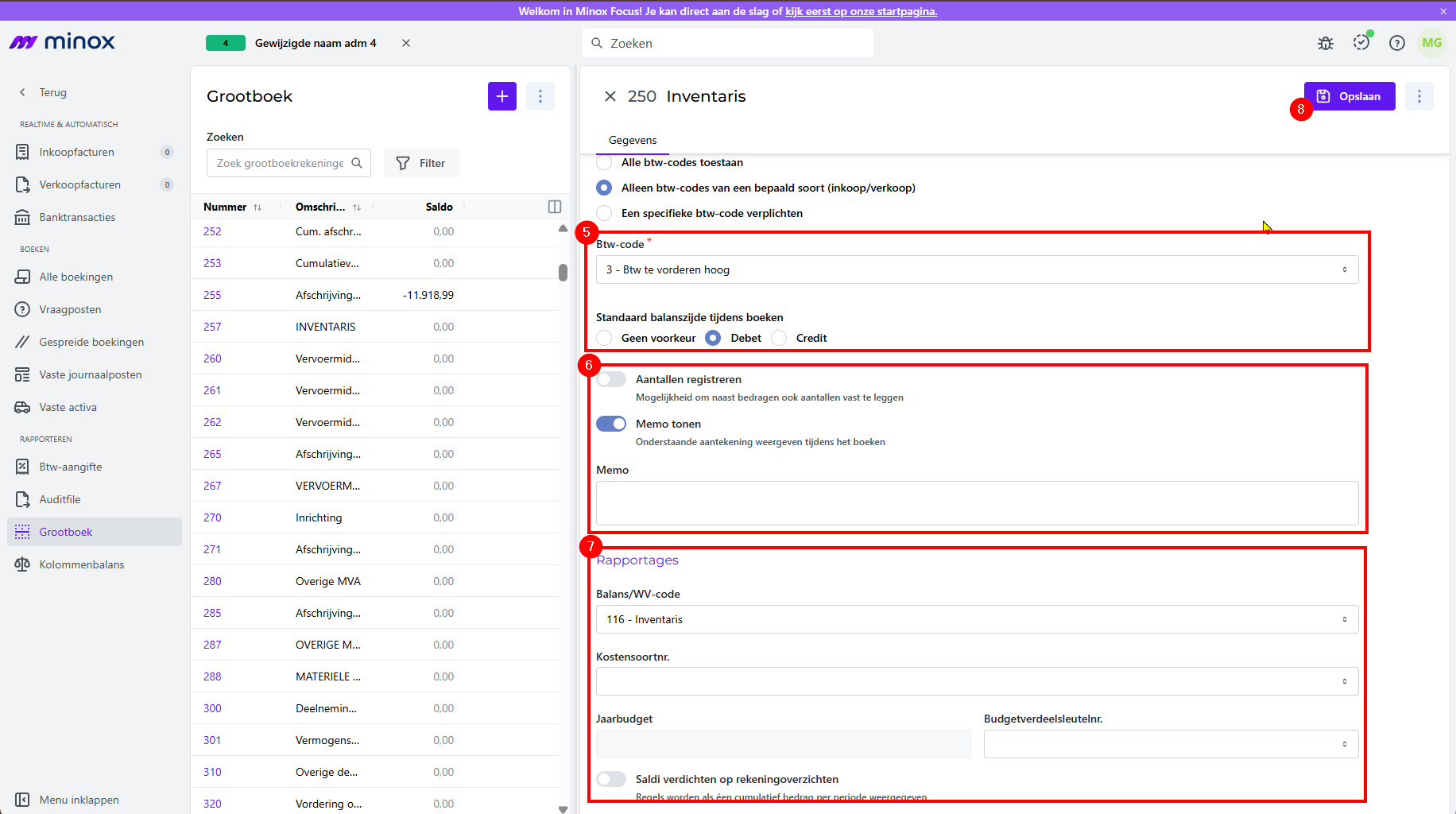The height and width of the screenshot is (814, 1456).
Task: Click the Vaste activa sidebar icon
Action: tap(22, 407)
